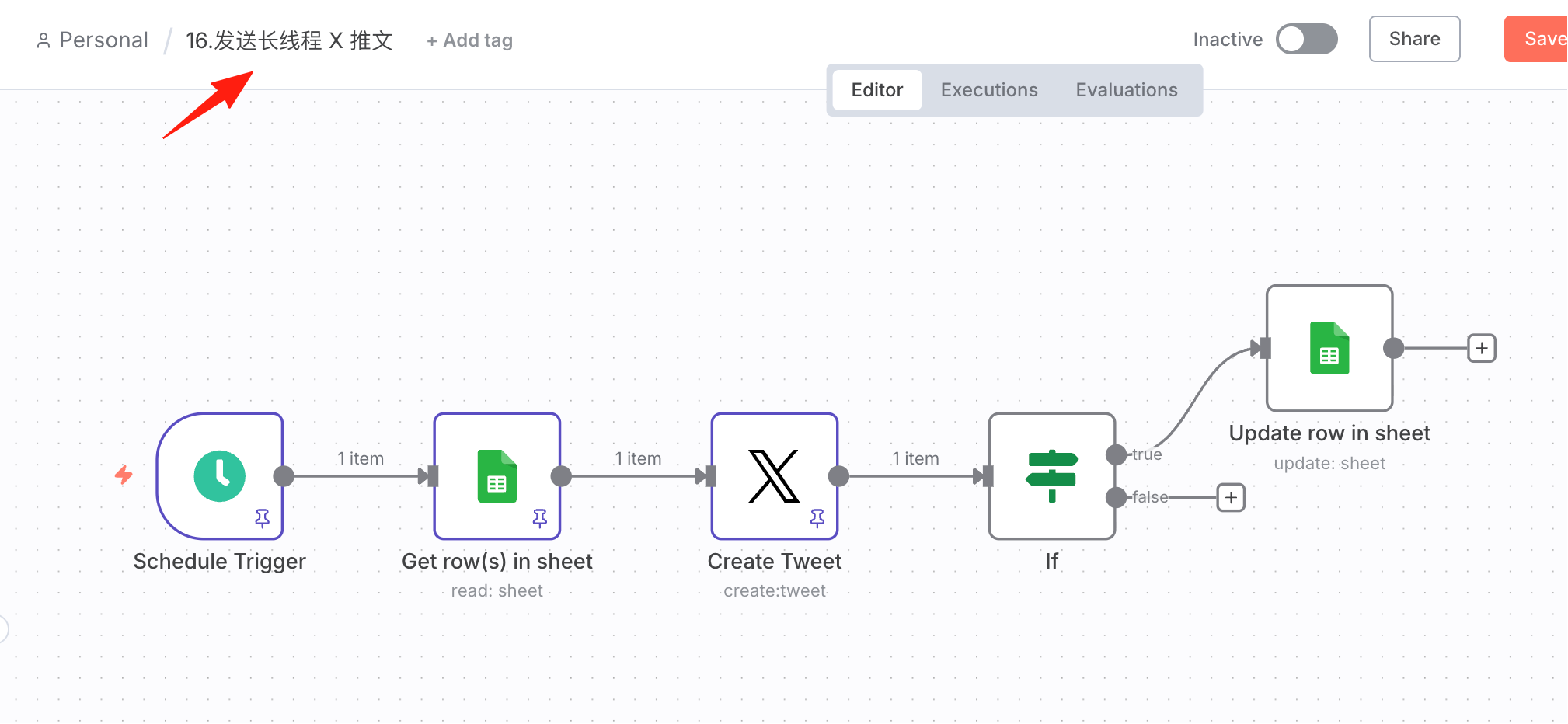Select the Editor tab

pos(877,90)
